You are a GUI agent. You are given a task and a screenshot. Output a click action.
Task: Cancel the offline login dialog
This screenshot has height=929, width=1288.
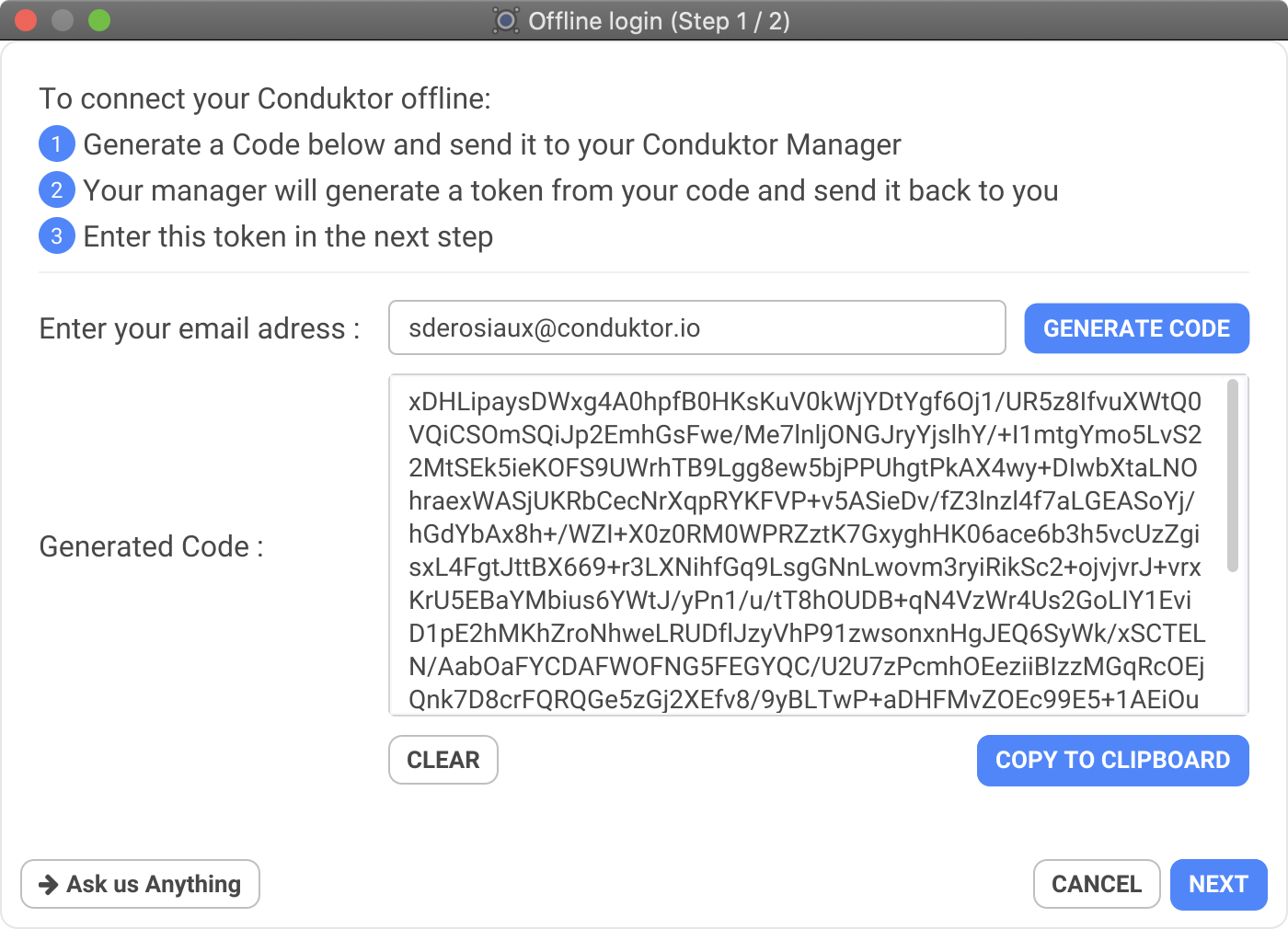pos(1097,884)
